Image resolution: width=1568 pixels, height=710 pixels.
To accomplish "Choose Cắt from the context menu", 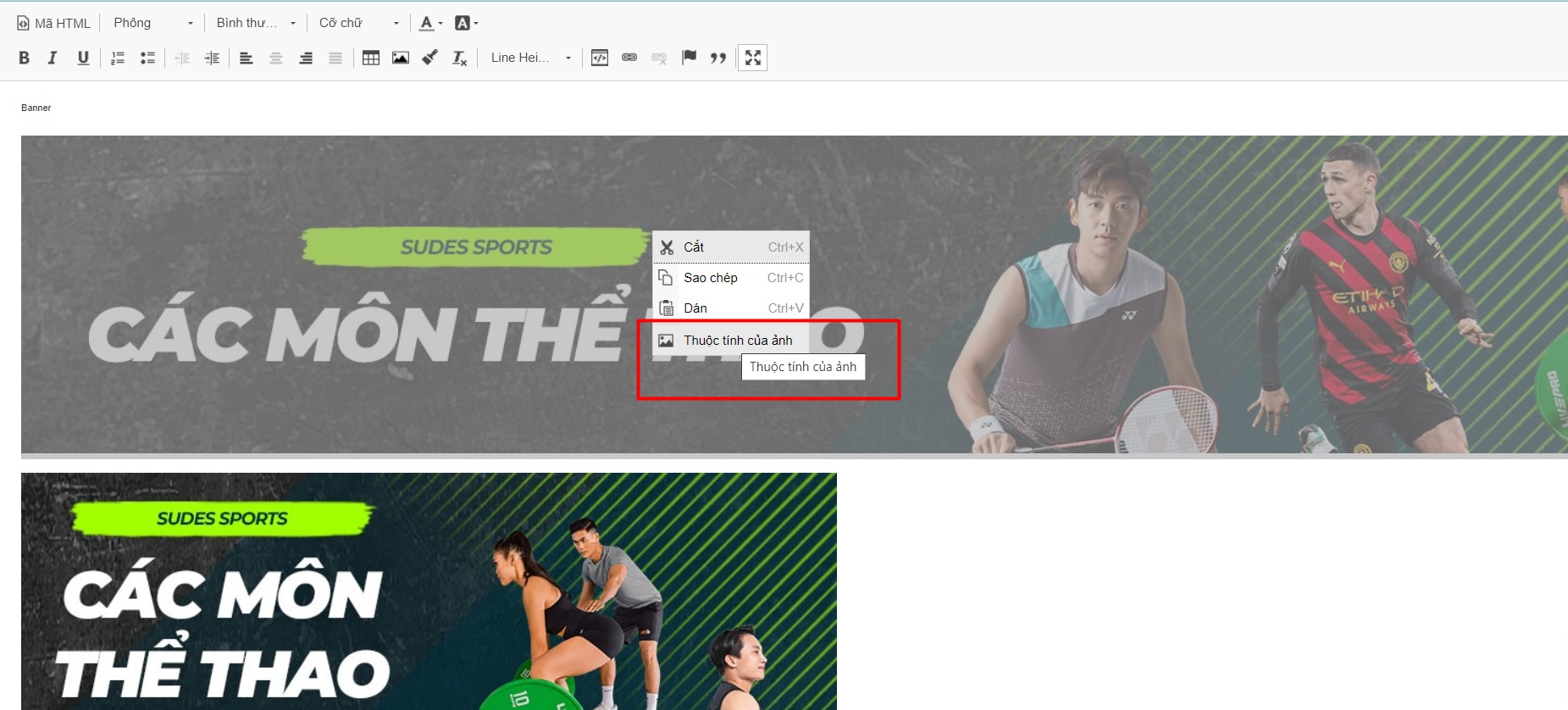I will [x=731, y=247].
